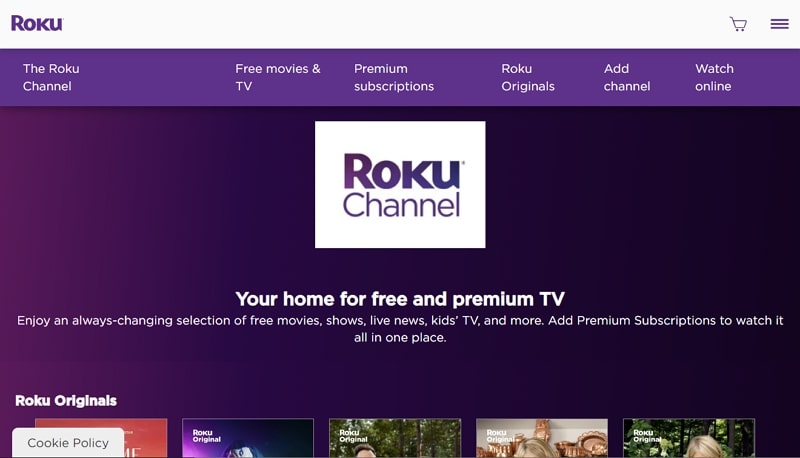Image resolution: width=800 pixels, height=458 pixels.
Task: Click the Roku logo in header
Action: 37,23
